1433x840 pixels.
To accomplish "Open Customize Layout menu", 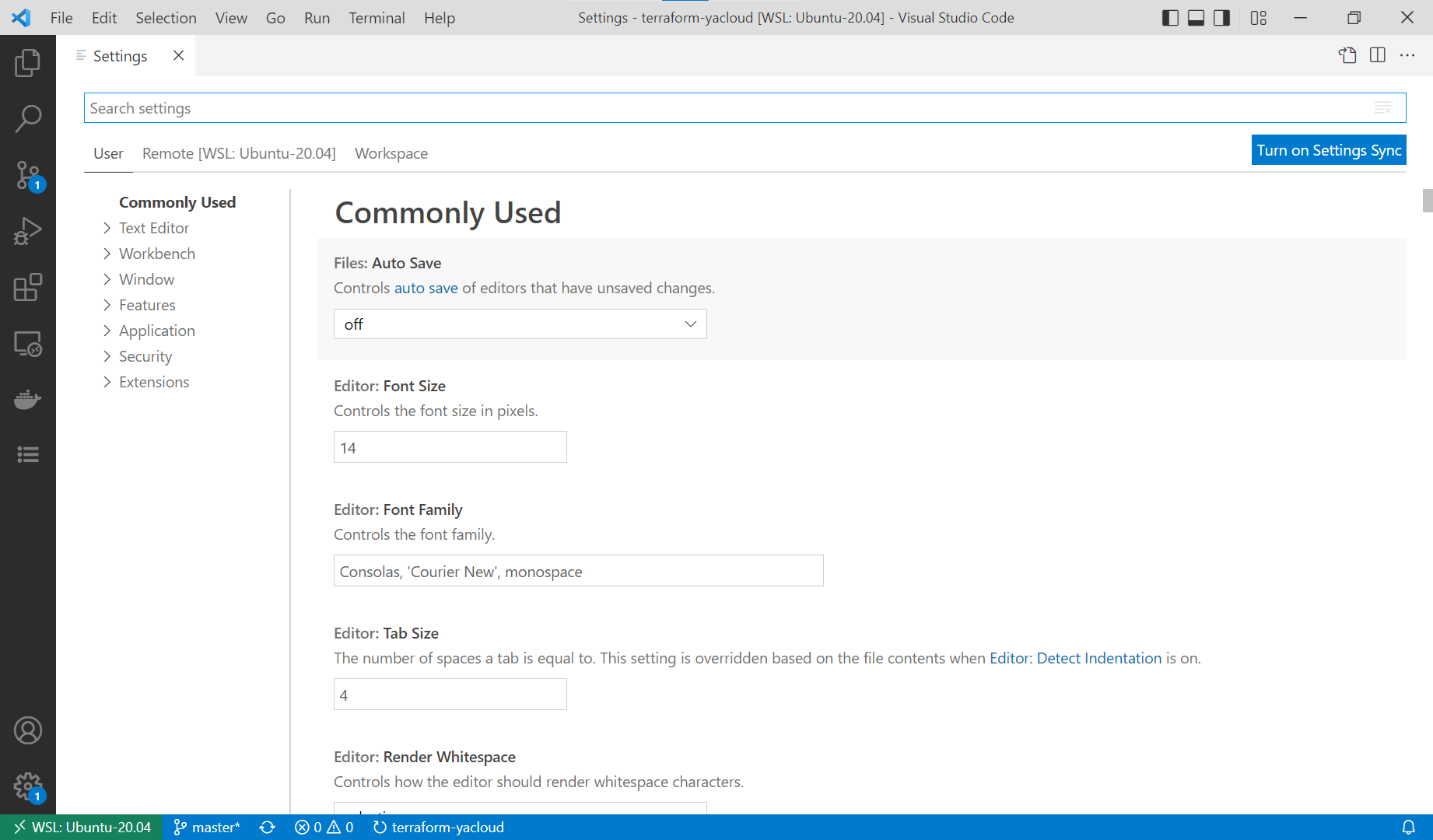I will [1259, 18].
